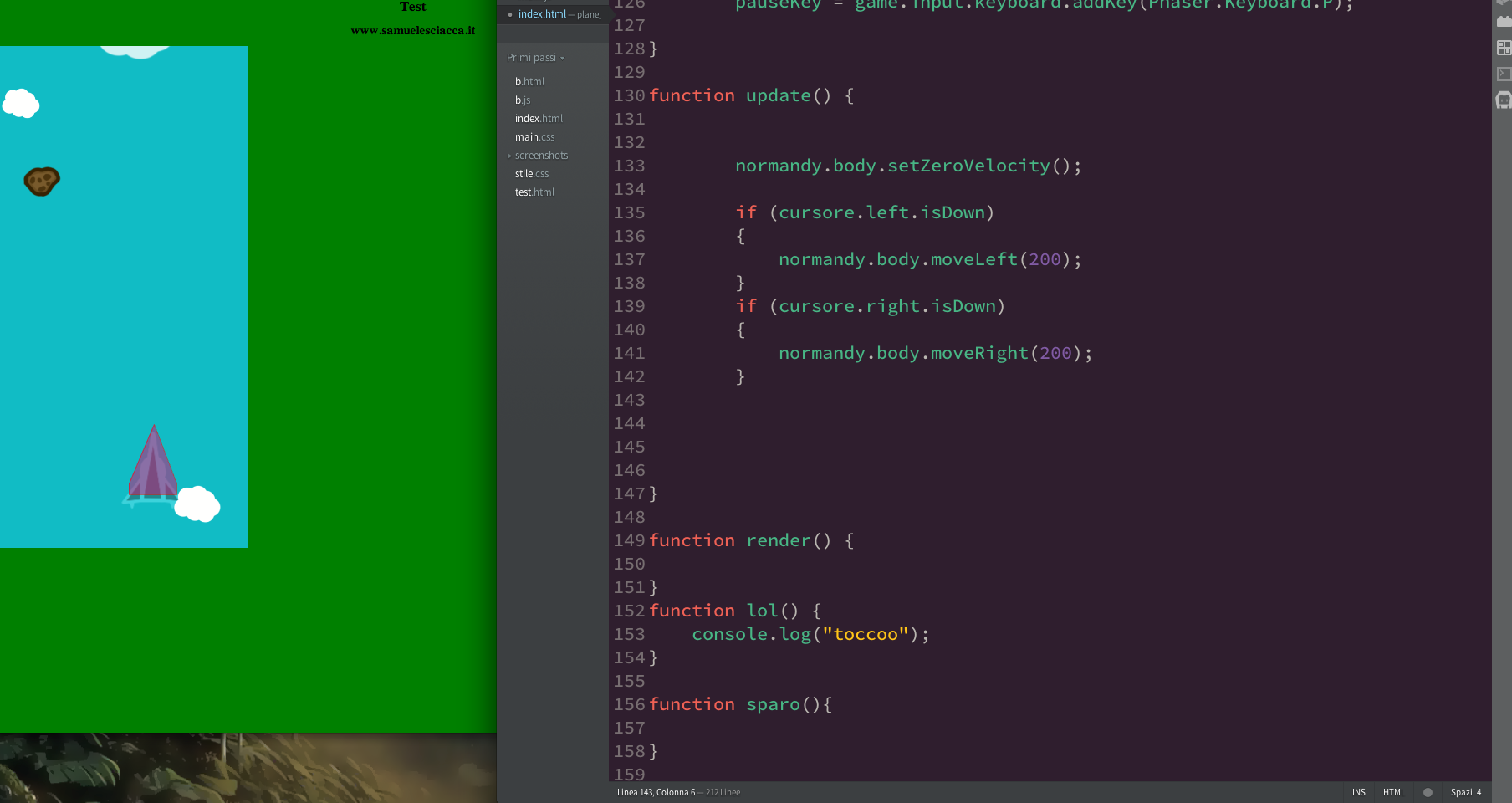This screenshot has height=803, width=1512.
Task: Click the indentation size value 4
Action: tap(1479, 792)
